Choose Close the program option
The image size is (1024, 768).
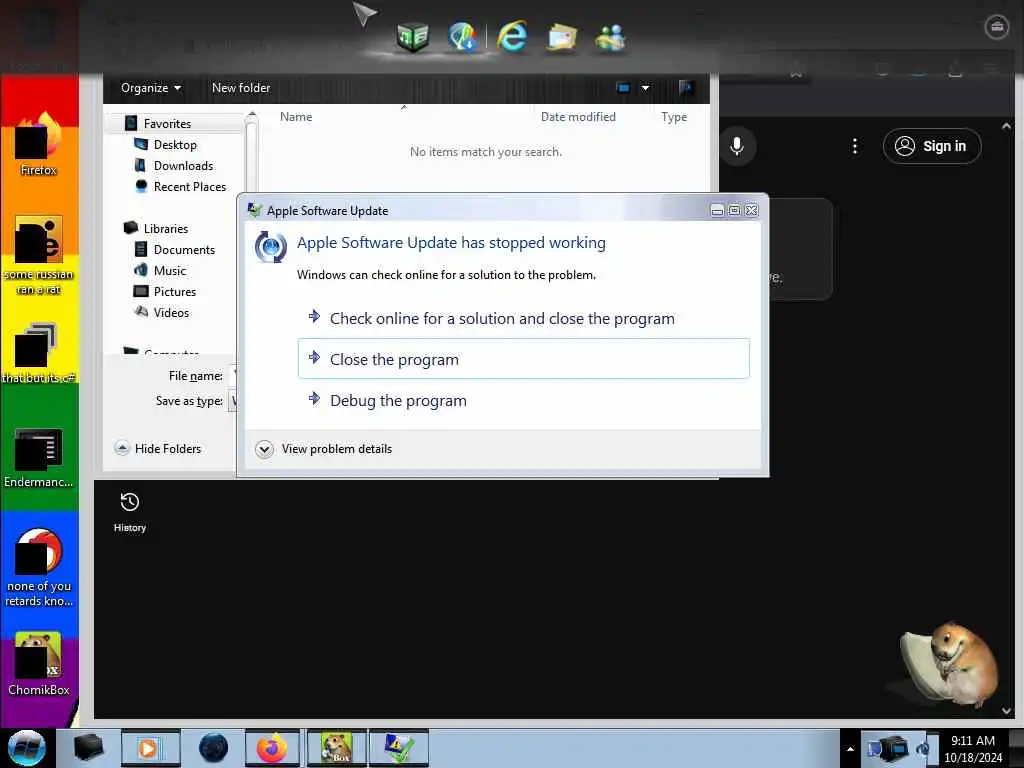523,359
